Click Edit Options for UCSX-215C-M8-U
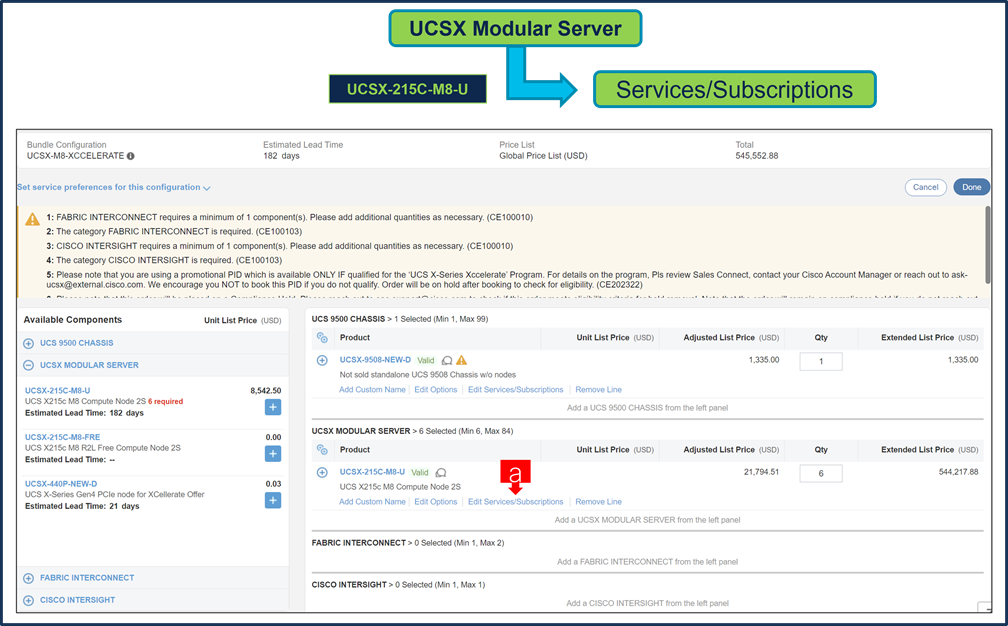Image resolution: width=1008 pixels, height=626 pixels. (x=435, y=502)
